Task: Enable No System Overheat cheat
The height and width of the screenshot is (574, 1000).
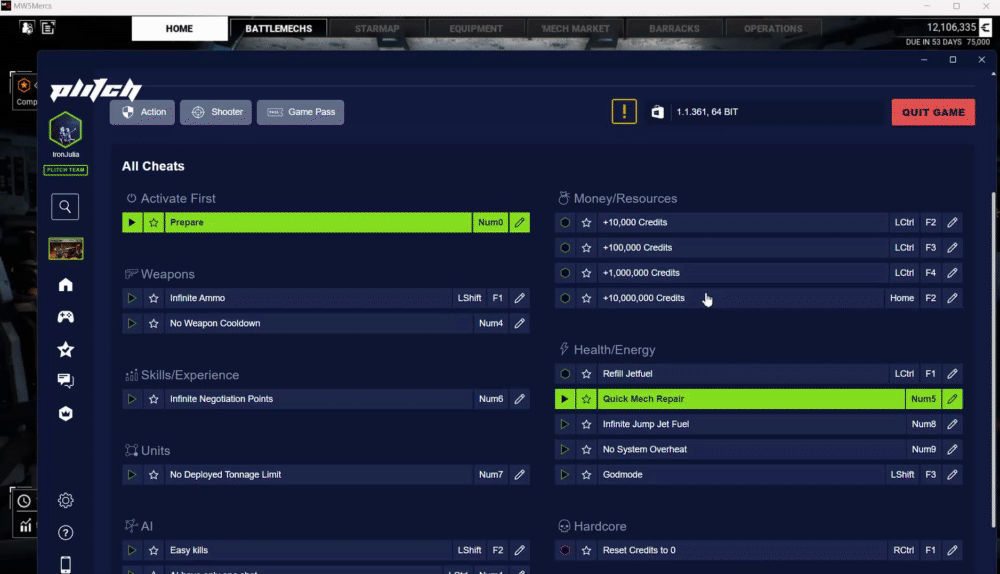Action: pyautogui.click(x=564, y=450)
